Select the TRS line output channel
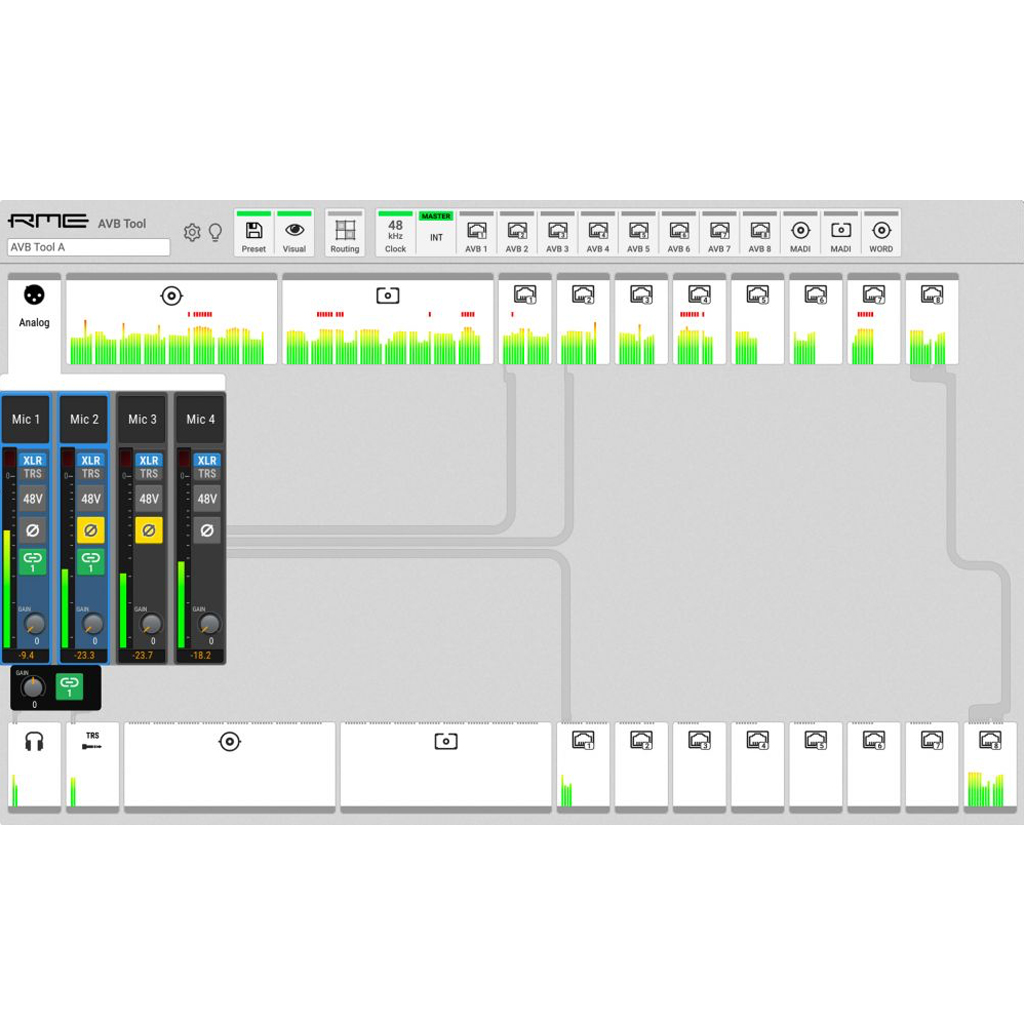This screenshot has height=1024, width=1024. pyautogui.click(x=91, y=741)
